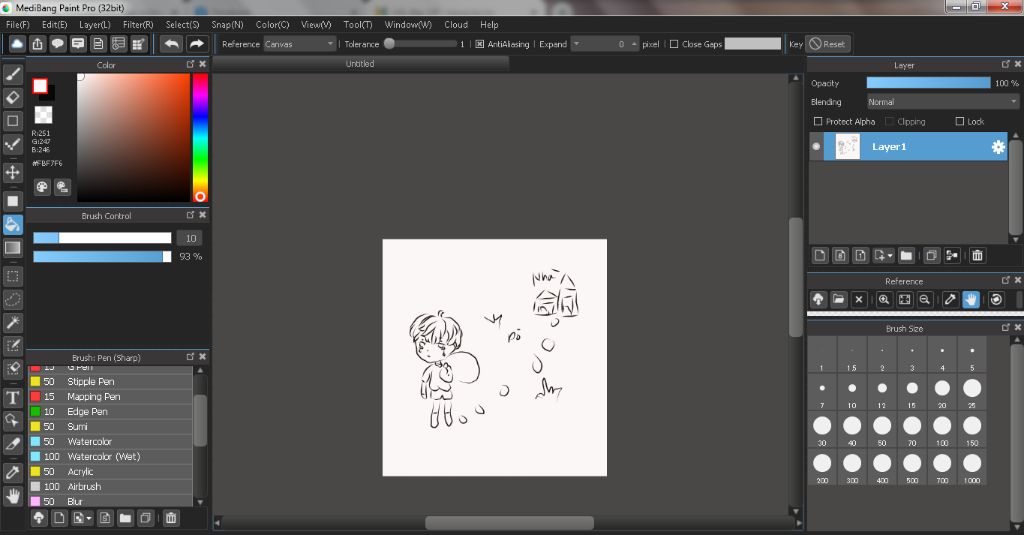Select the Move tool
Screen dimensions: 1024x535
(12, 172)
